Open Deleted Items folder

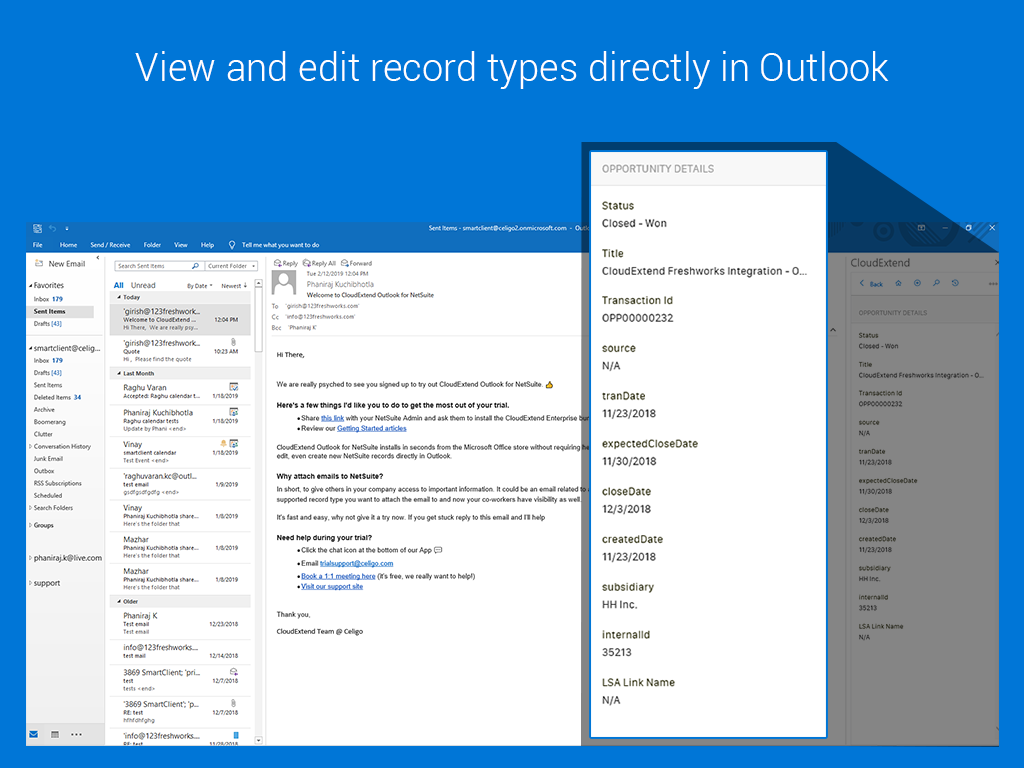tap(57, 397)
